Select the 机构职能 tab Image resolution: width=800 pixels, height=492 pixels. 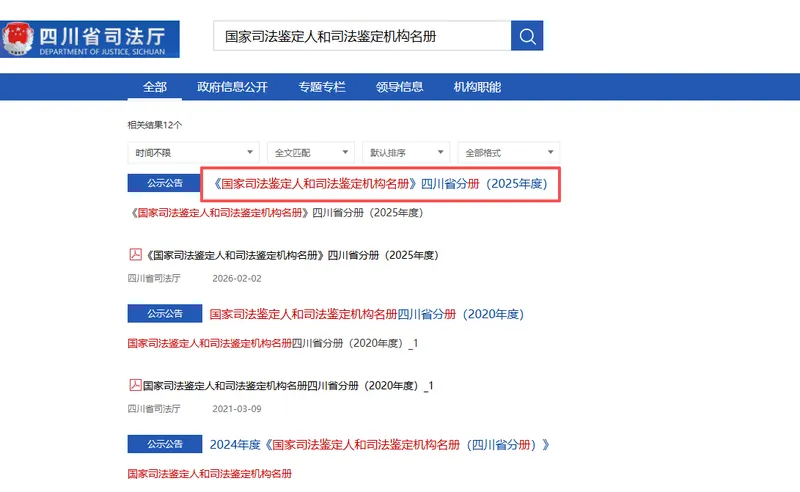pos(477,87)
